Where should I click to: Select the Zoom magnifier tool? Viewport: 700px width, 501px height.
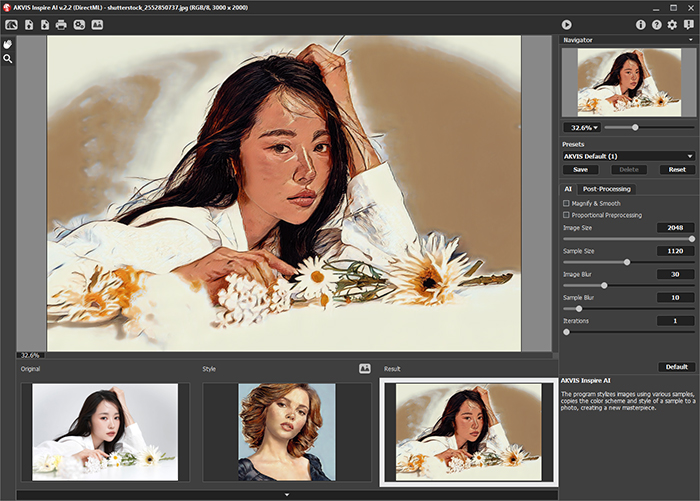(x=8, y=59)
